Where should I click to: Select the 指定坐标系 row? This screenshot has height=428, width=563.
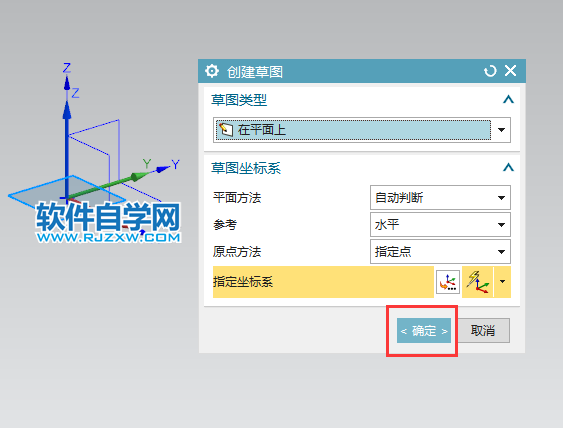[323, 282]
